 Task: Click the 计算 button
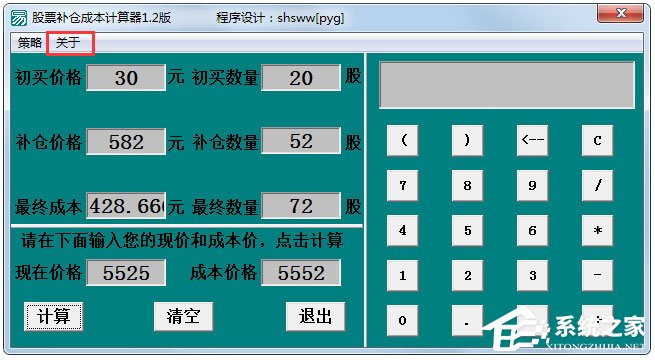(53, 316)
